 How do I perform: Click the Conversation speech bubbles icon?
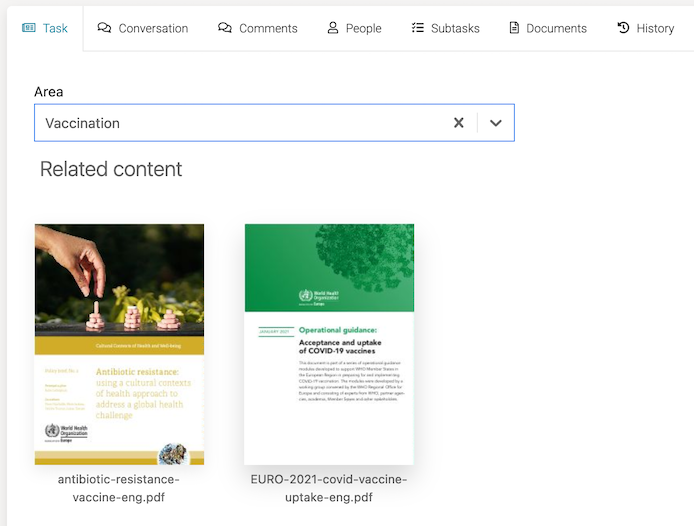coord(104,28)
